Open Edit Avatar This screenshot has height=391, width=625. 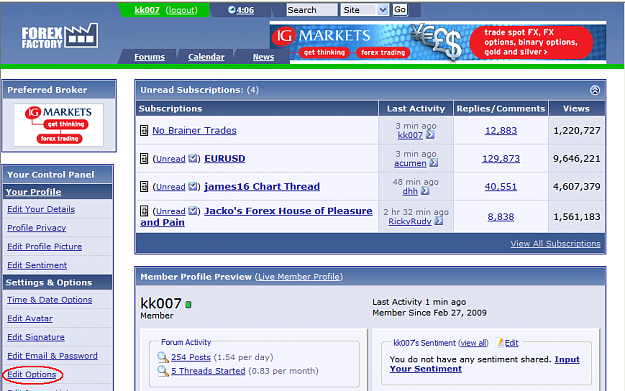30,318
